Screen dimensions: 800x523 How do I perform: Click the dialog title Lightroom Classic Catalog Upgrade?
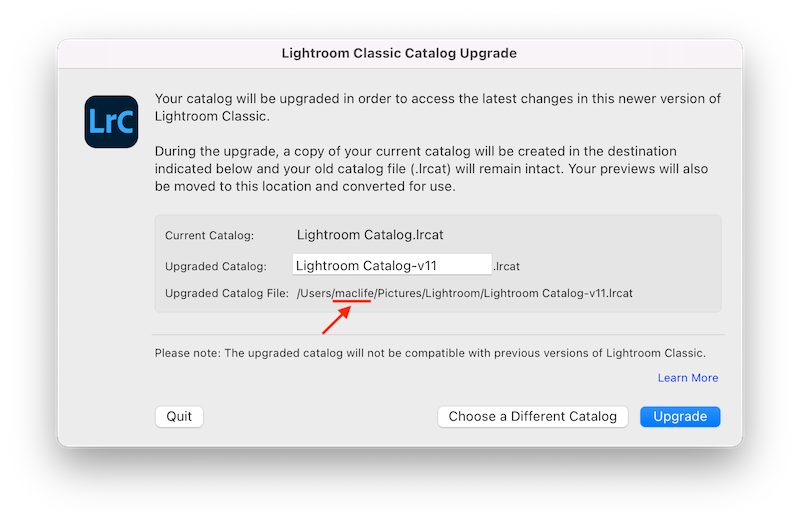click(399, 51)
